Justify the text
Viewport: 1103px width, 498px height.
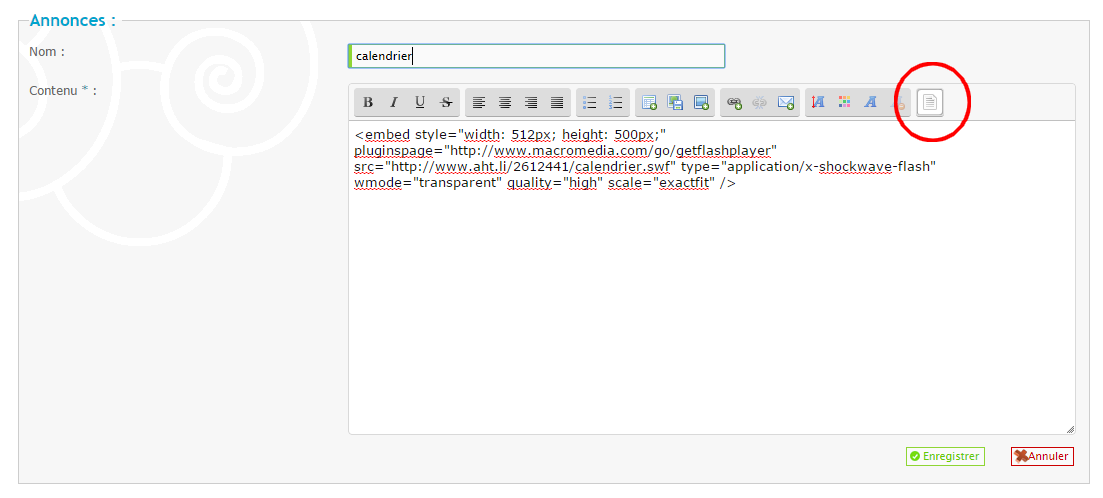coord(557,103)
